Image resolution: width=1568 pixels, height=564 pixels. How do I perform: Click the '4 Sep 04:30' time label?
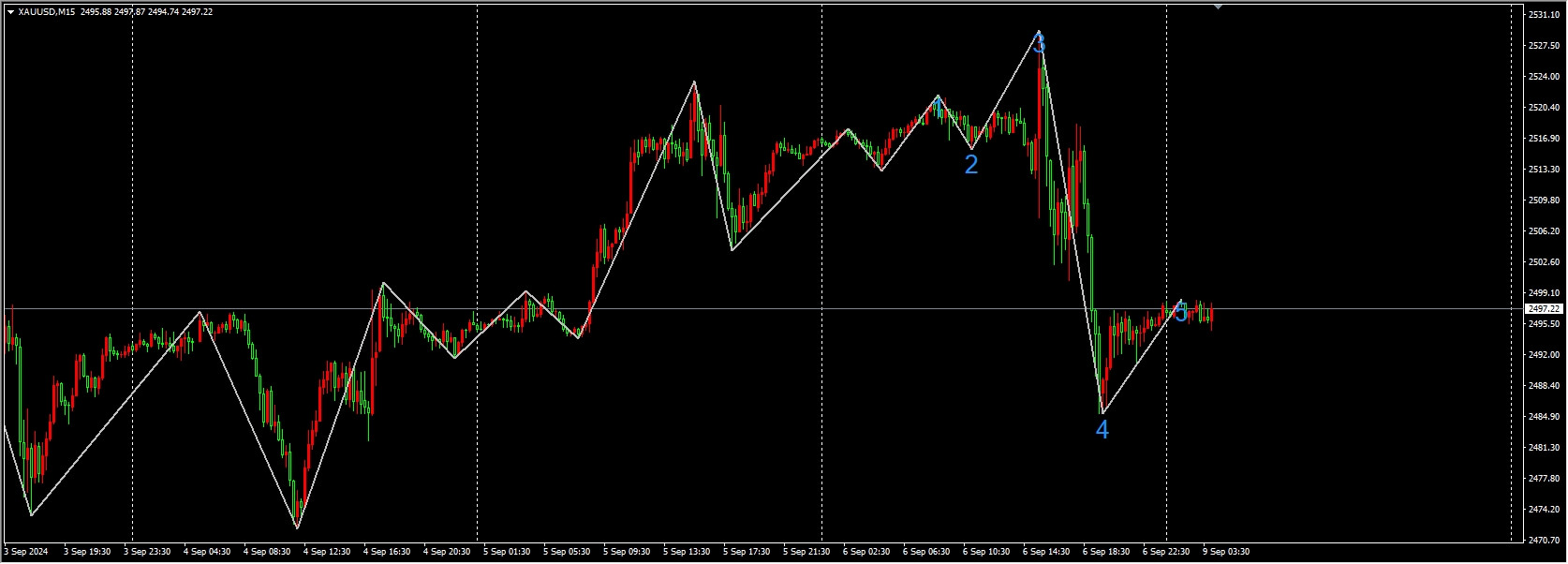[x=207, y=552]
